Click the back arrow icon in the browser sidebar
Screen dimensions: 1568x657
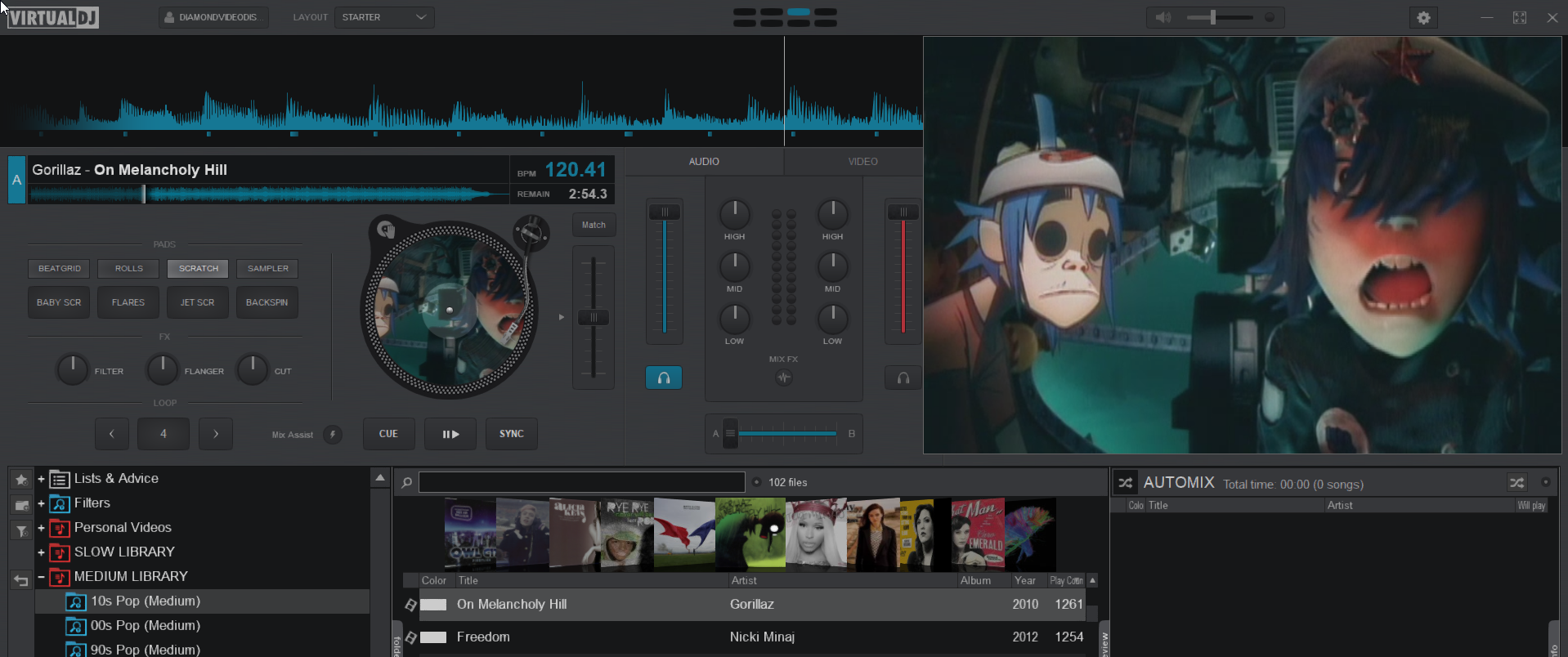tap(21, 580)
